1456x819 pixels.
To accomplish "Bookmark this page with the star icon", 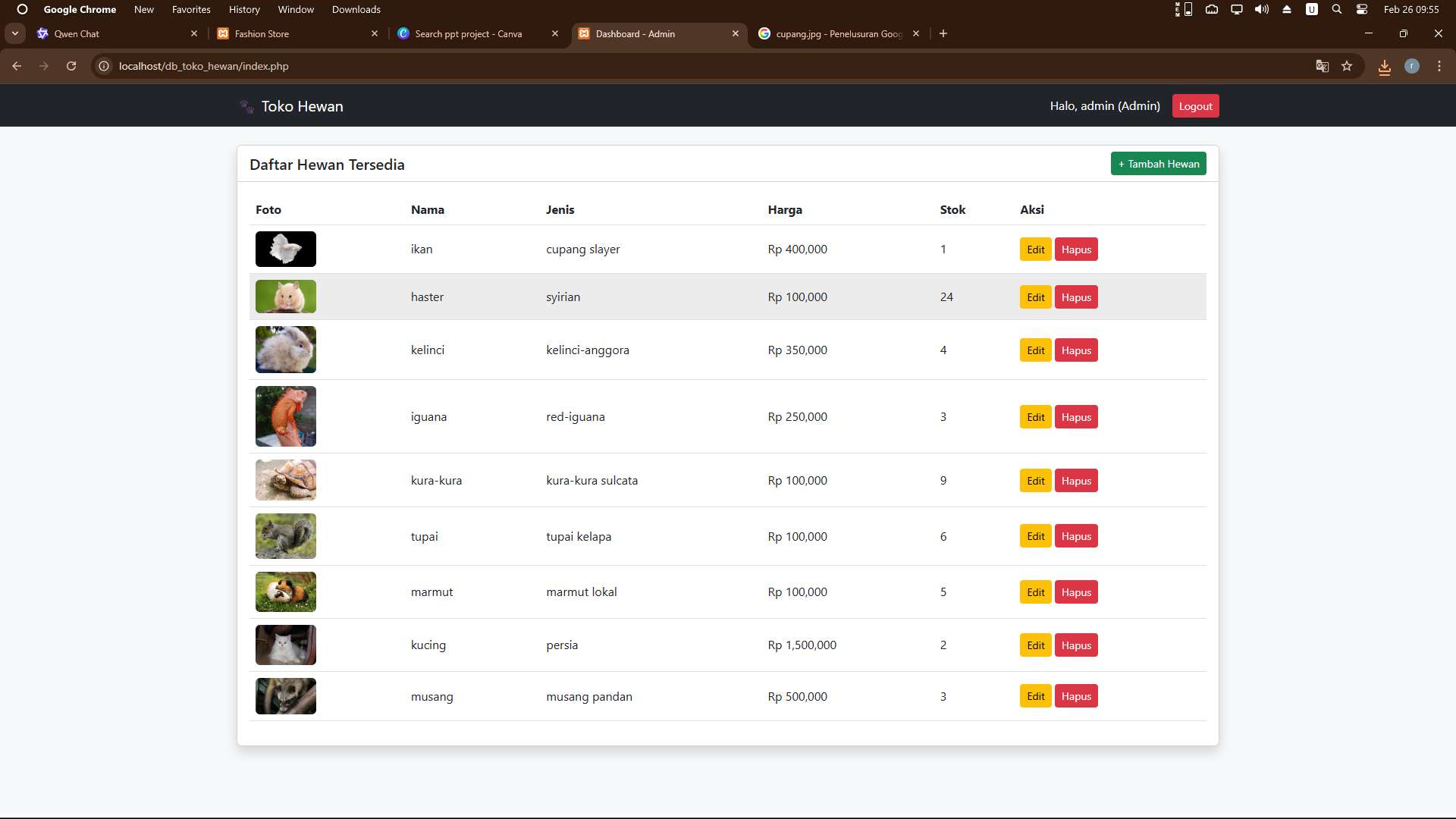I will coord(1347,66).
